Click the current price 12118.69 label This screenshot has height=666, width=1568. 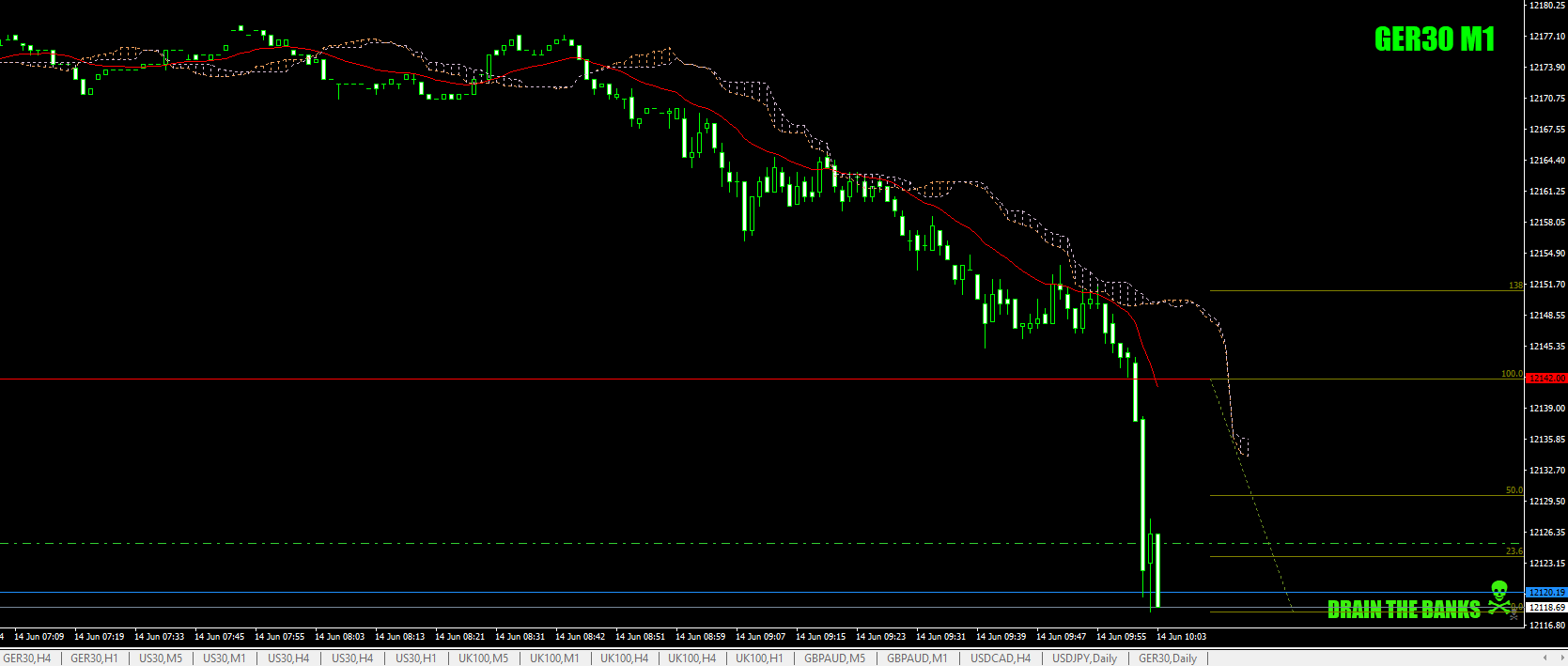(1546, 607)
